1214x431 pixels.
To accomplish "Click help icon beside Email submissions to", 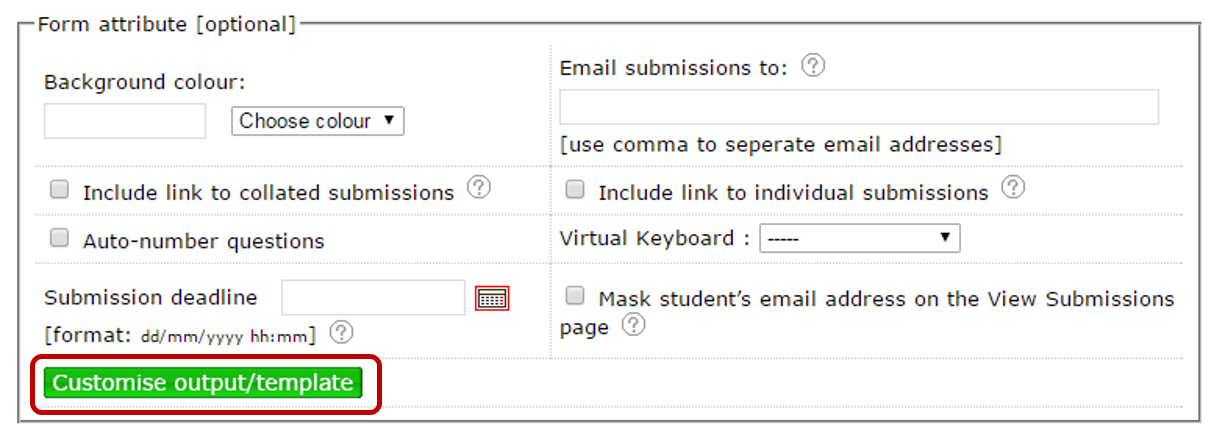I will tap(814, 66).
